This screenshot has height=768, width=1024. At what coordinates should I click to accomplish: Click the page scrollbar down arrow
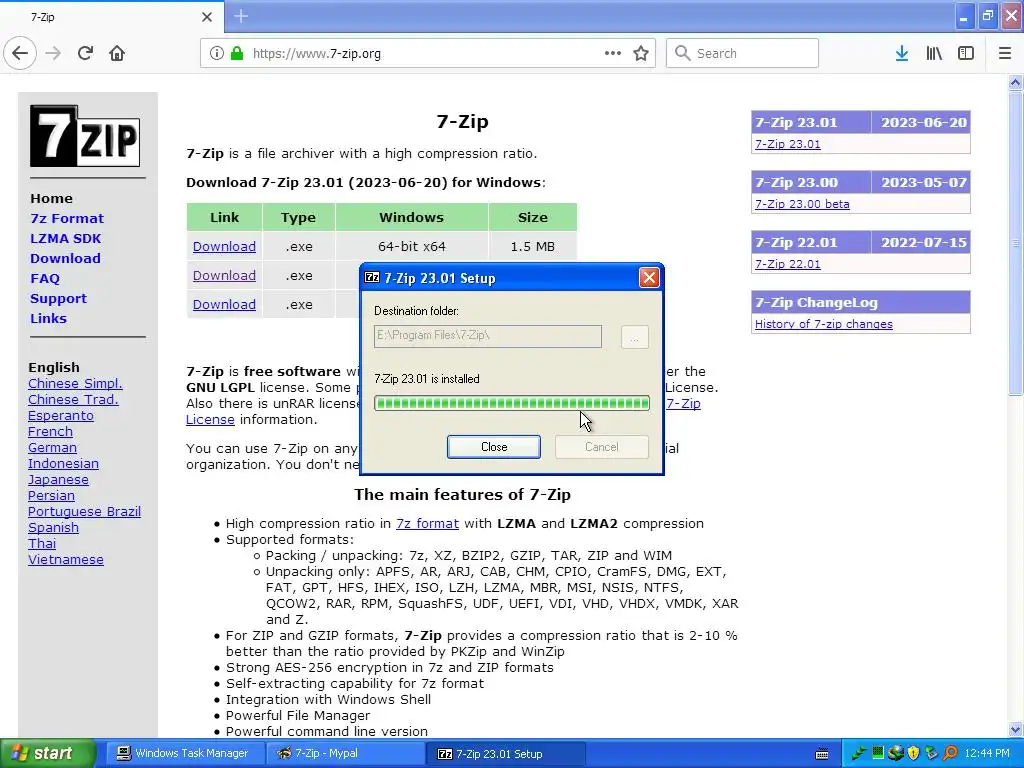pos(1015,729)
